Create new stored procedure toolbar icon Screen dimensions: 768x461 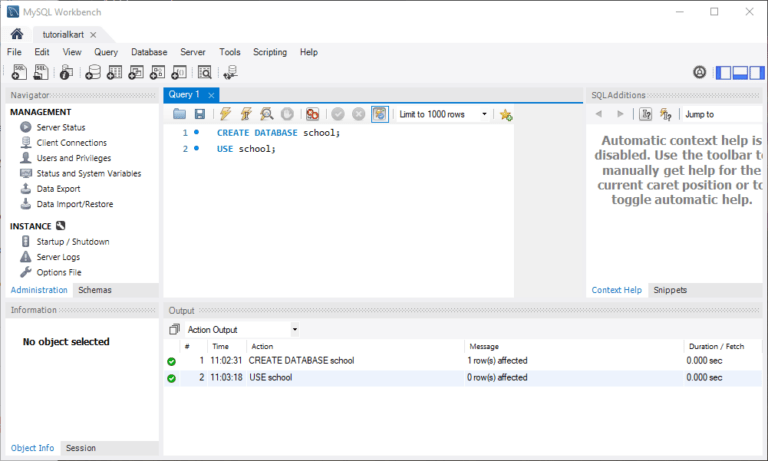157,73
